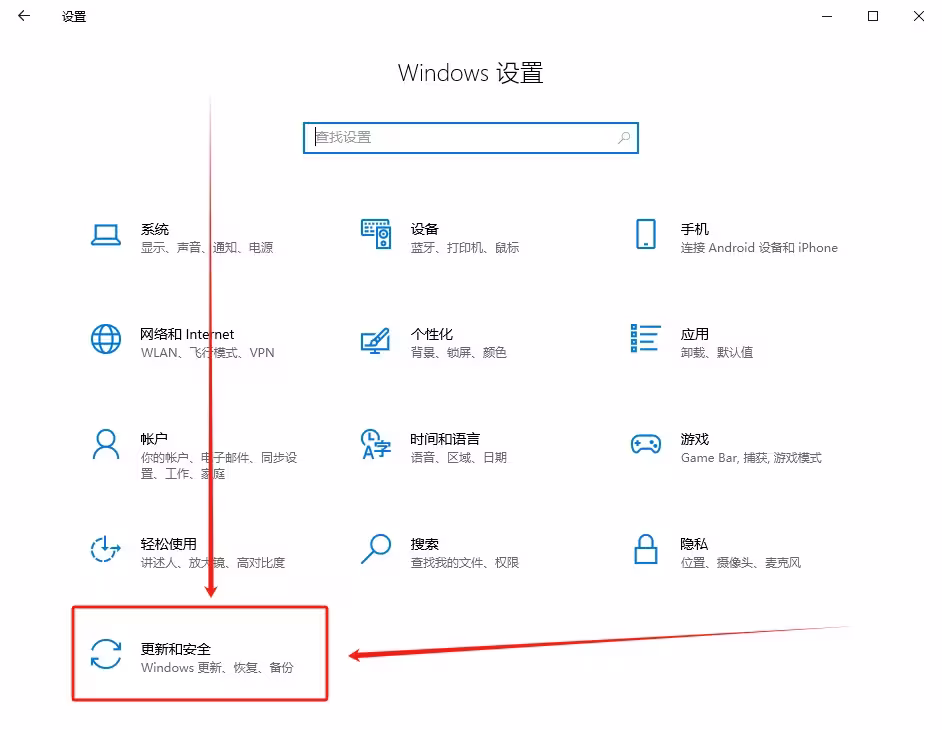Click the text 卸载、默认值
942x730 pixels.
click(716, 353)
